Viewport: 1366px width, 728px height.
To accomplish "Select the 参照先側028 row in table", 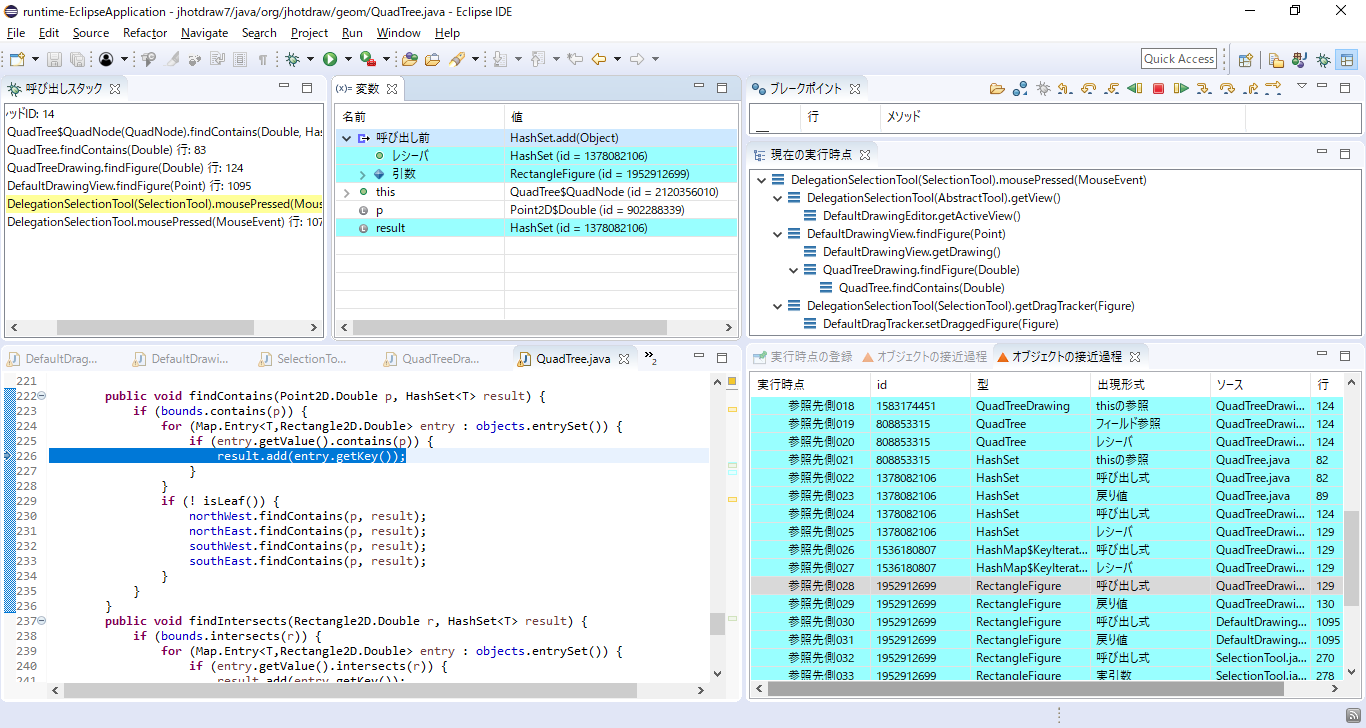I will tap(1046, 586).
